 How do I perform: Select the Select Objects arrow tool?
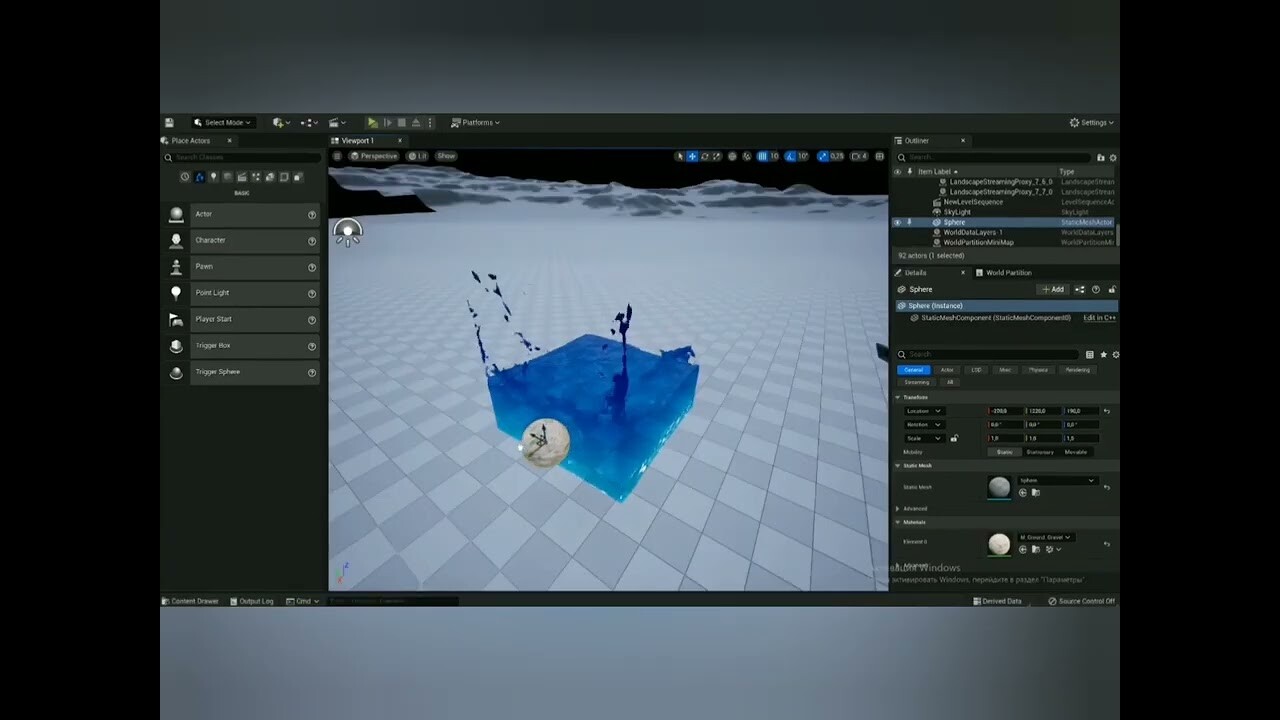[x=681, y=156]
